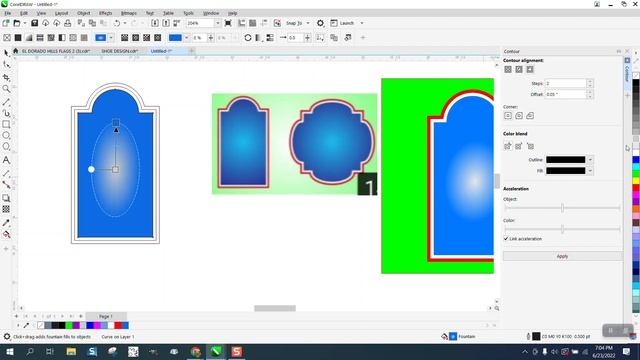Open the File menu
640x360 pixels.
(x=8, y=13)
